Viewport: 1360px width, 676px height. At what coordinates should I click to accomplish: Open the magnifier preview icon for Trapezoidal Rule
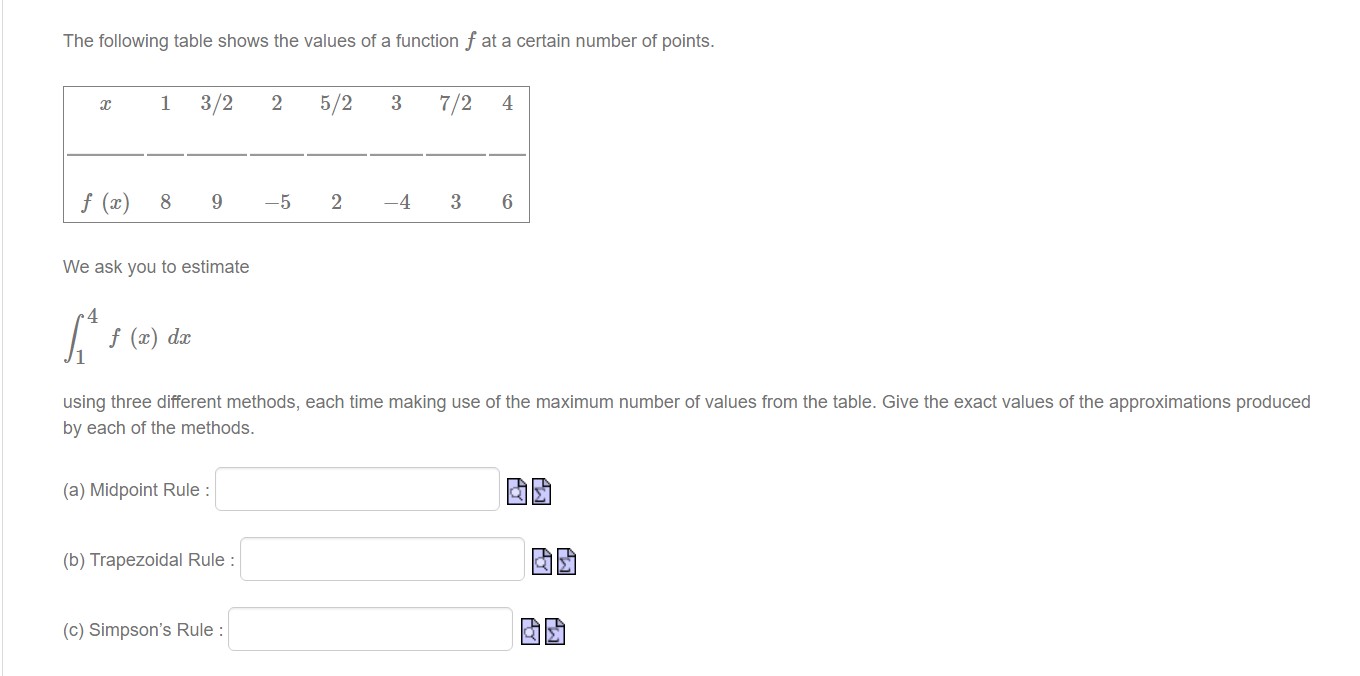pos(540,561)
